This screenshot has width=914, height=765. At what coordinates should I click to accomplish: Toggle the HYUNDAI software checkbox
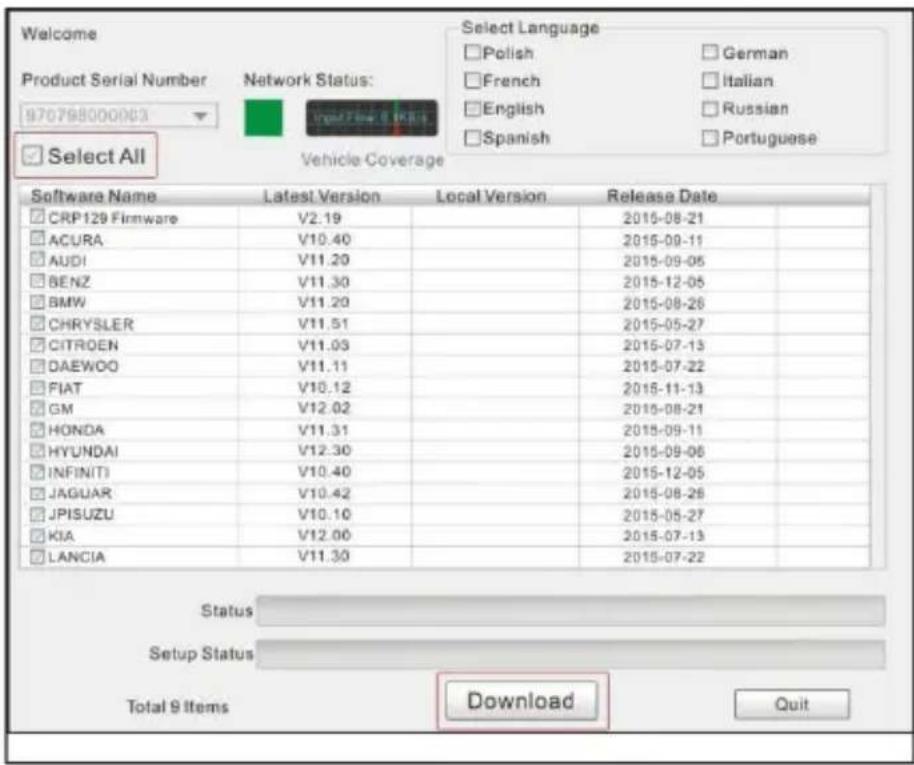coord(37,451)
